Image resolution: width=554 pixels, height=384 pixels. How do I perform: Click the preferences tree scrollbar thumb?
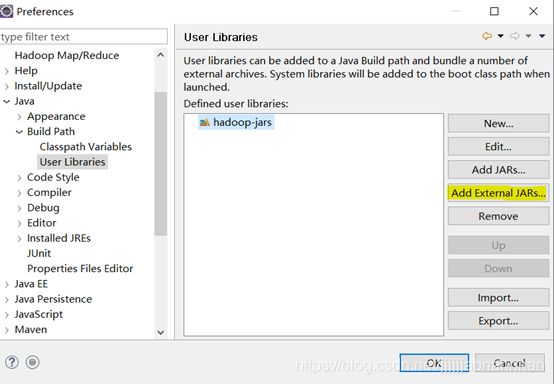161,164
